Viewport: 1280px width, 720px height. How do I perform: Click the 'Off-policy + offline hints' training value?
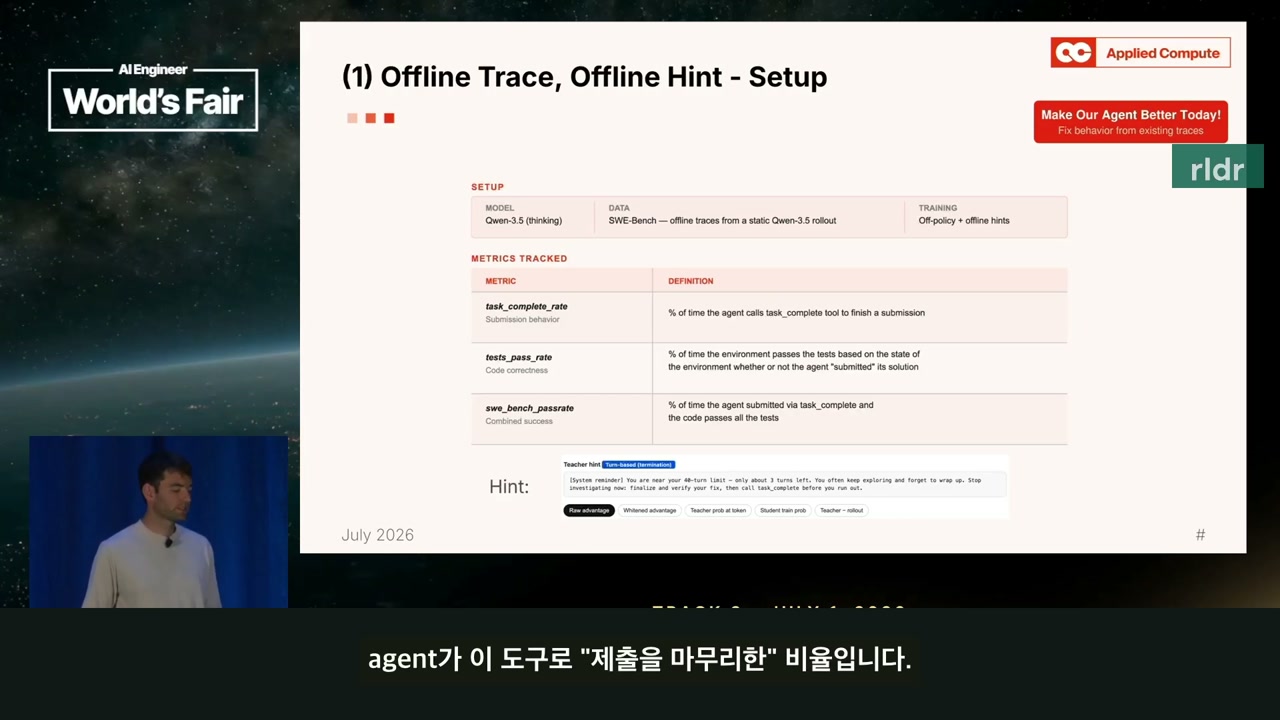[964, 220]
